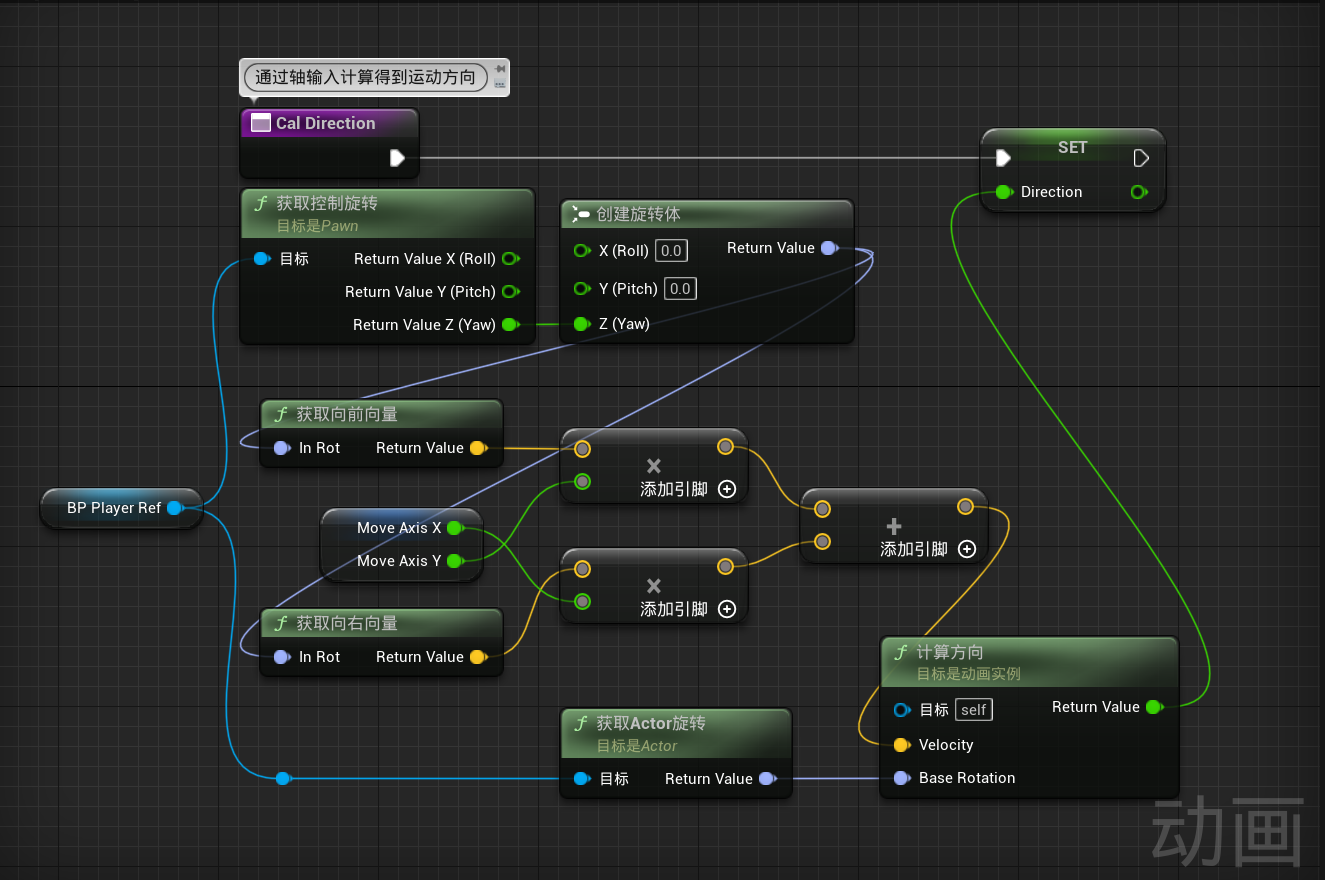Viewport: 1325px width, 880px height.
Task: Select the reroute node on the blue wire
Action: pos(283,778)
